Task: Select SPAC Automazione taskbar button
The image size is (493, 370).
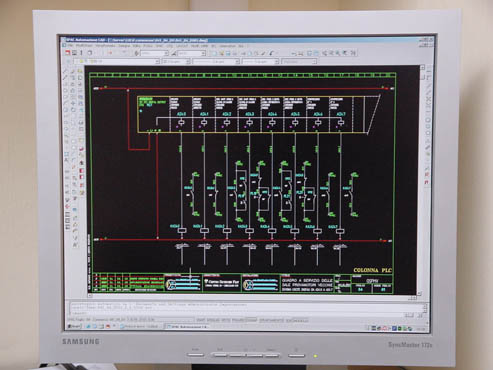Action: 187,327
